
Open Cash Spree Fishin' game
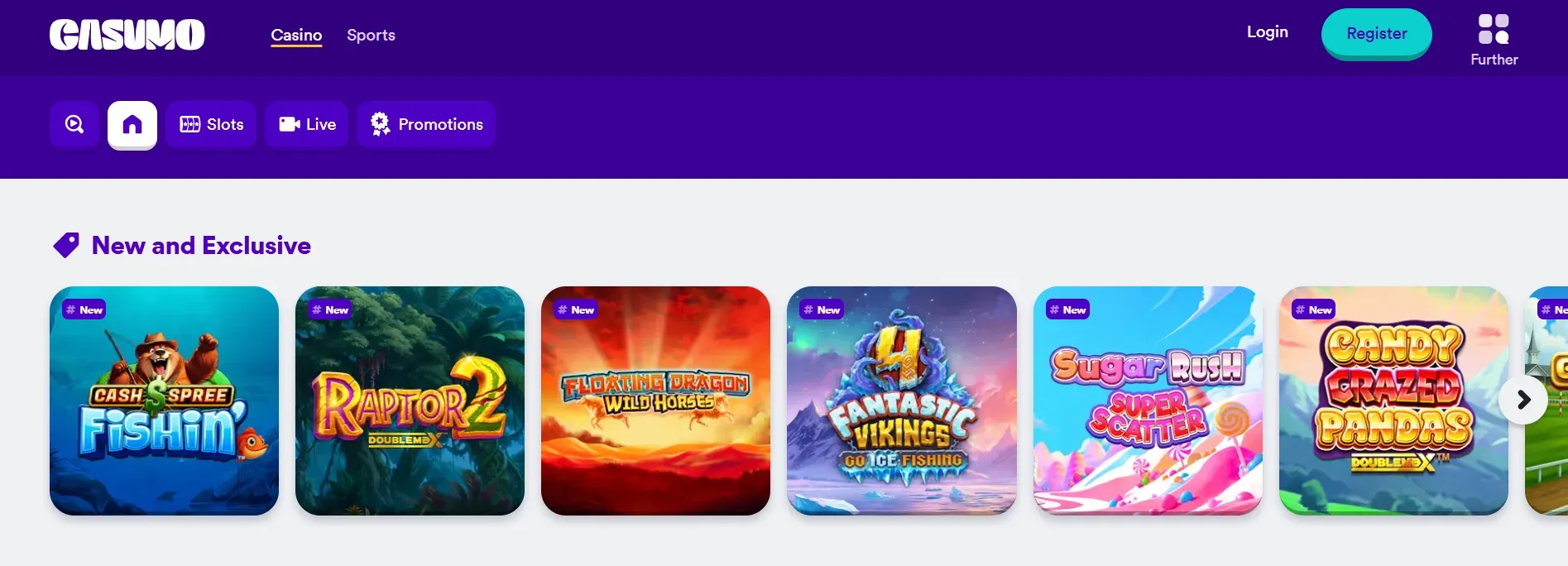pos(164,401)
